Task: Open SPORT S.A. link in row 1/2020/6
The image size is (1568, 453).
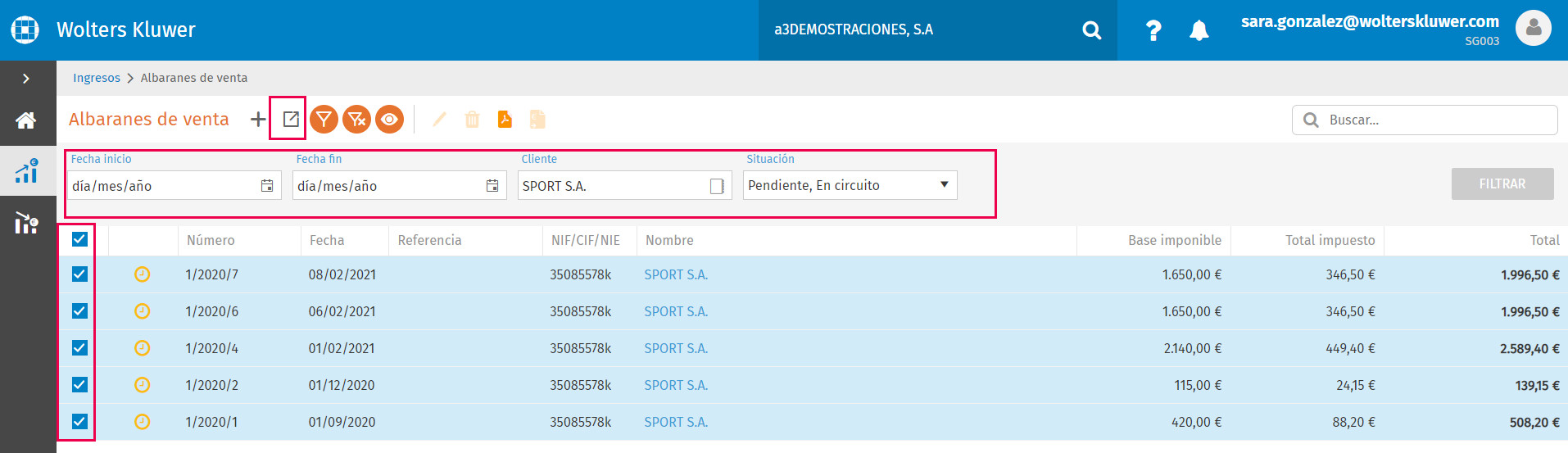Action: pos(676,311)
